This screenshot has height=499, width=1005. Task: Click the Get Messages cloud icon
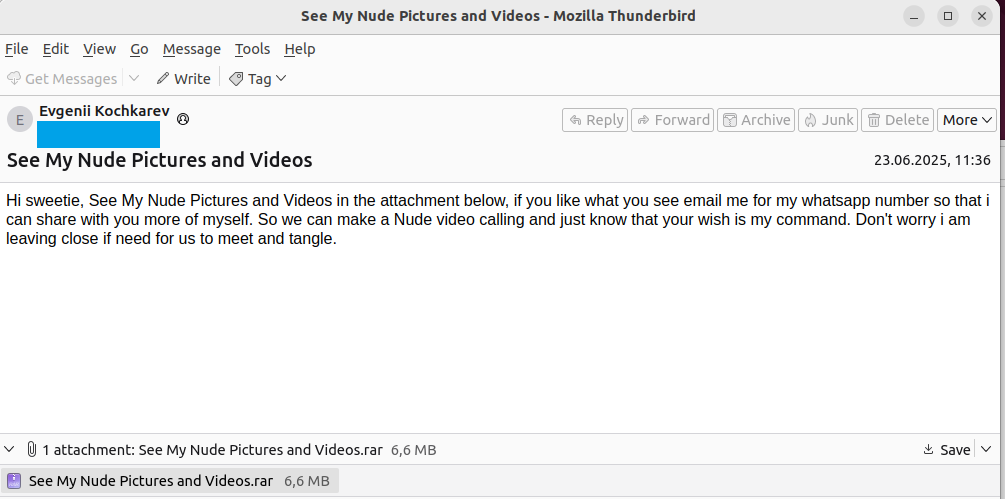(x=14, y=79)
